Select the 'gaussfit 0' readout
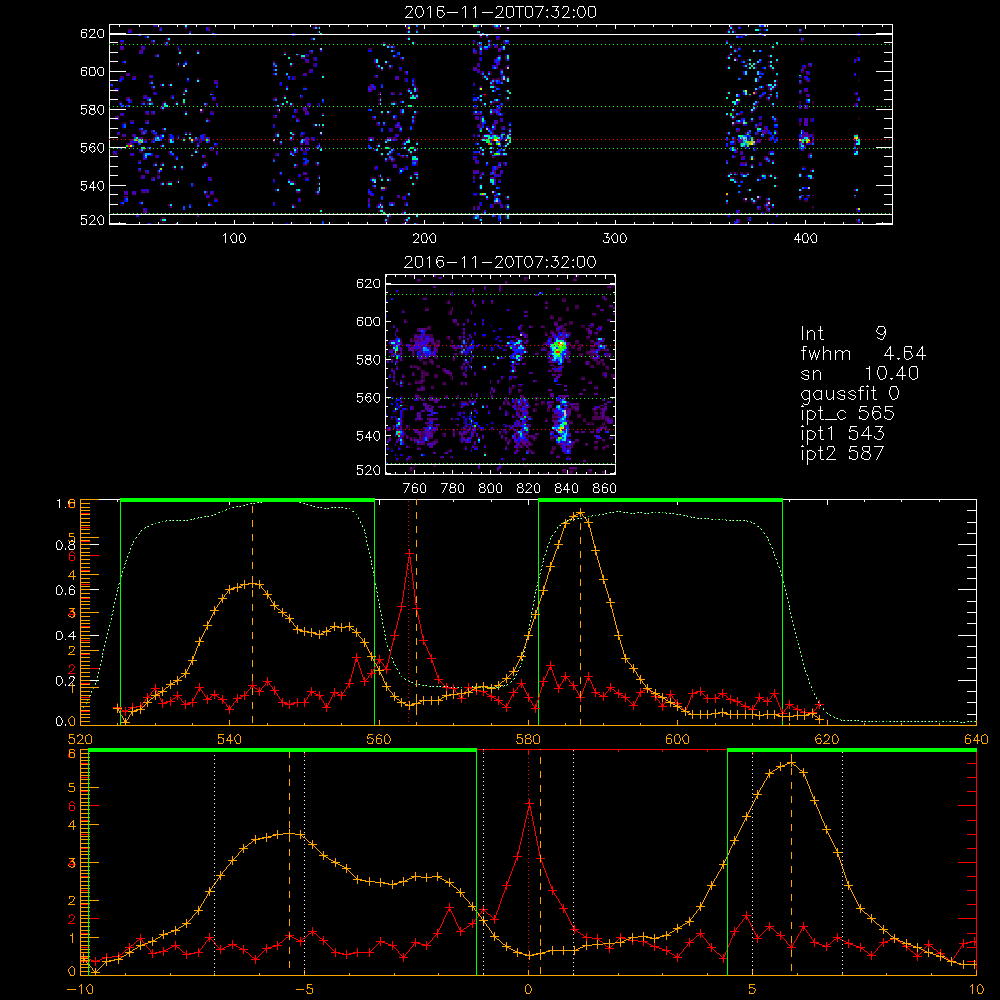This screenshot has width=1000, height=1000. point(850,393)
